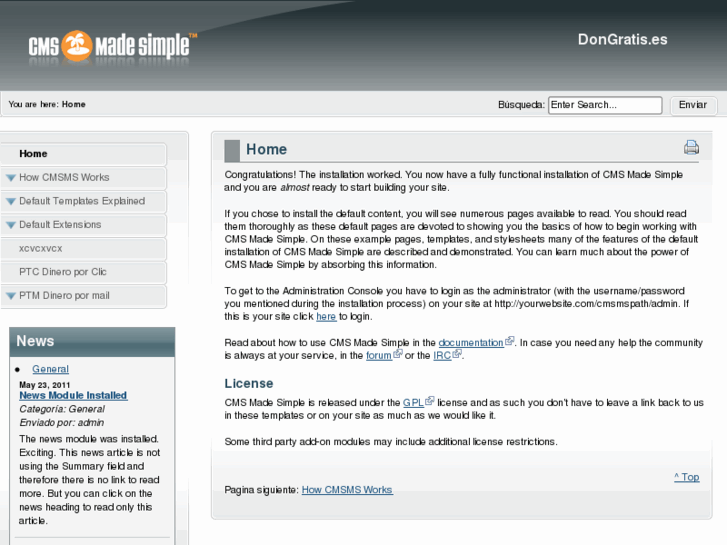Click the print page icon
This screenshot has width=727, height=545.
coord(691,147)
